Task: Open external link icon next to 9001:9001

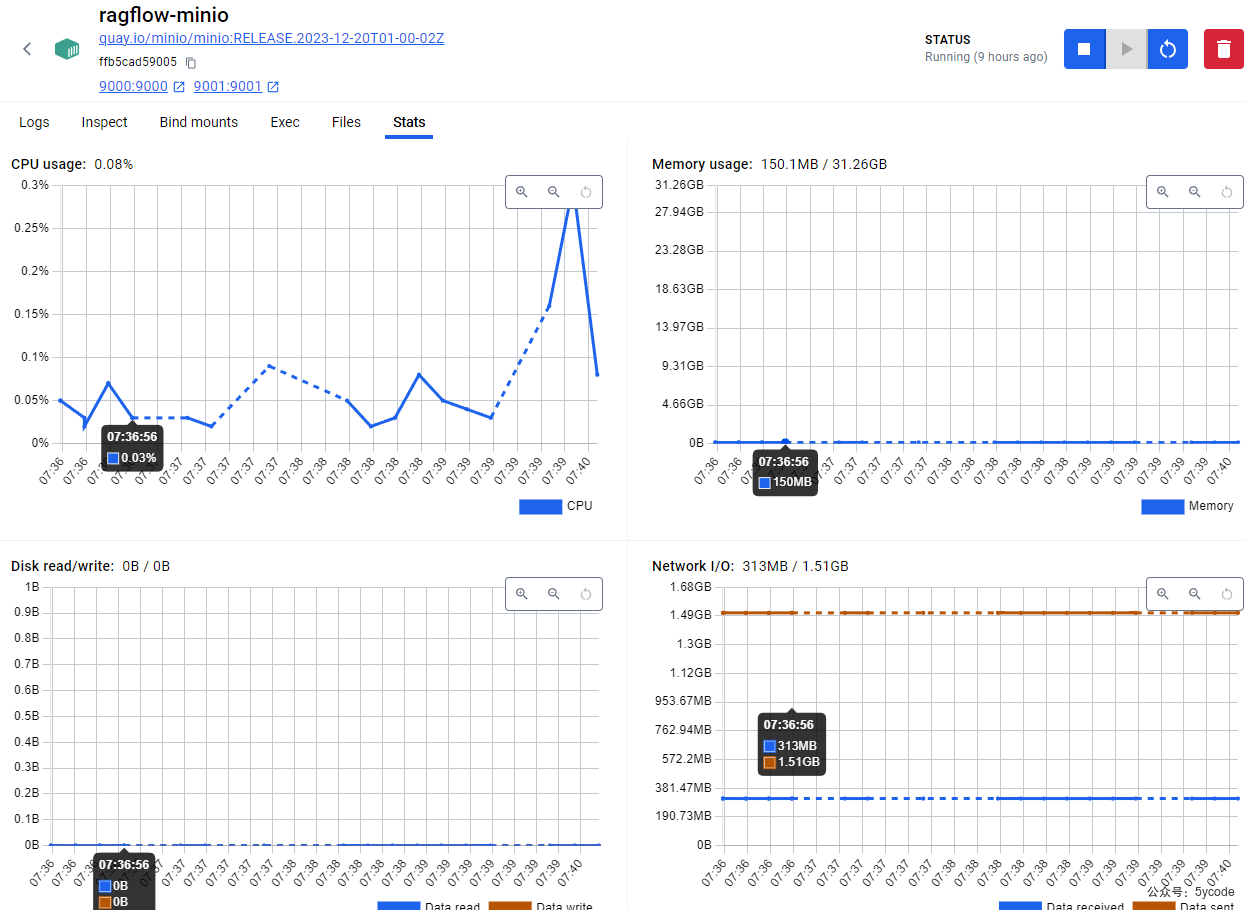Action: (273, 87)
